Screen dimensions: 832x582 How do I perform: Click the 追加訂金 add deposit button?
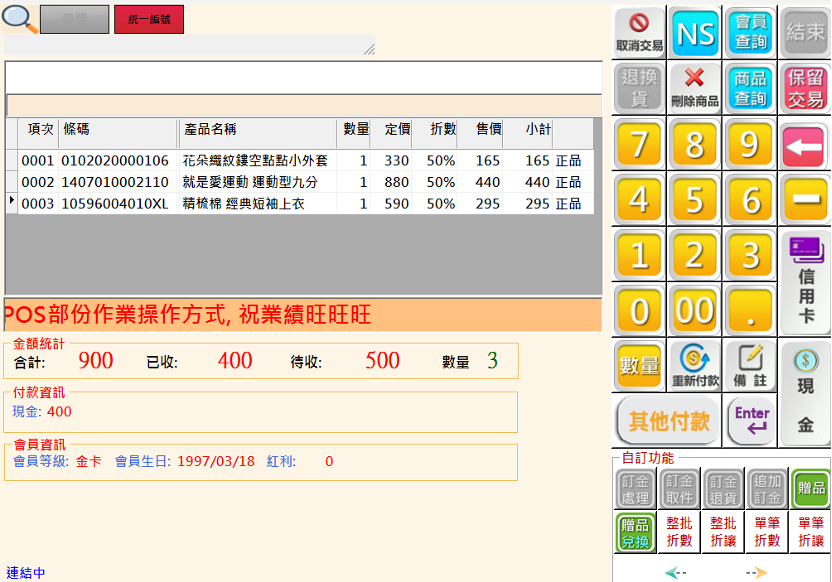tap(767, 489)
